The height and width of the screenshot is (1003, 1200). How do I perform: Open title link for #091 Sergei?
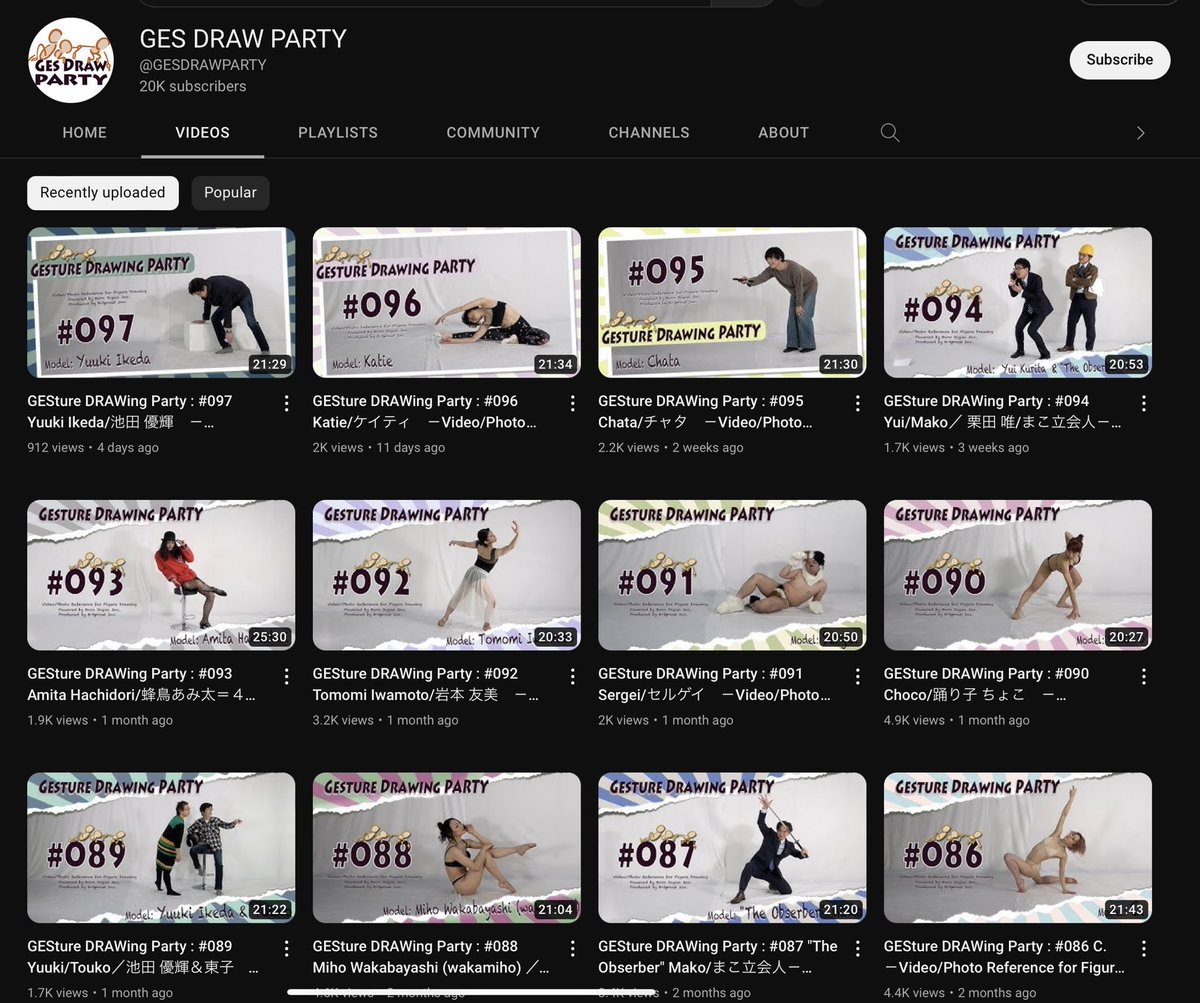click(715, 684)
